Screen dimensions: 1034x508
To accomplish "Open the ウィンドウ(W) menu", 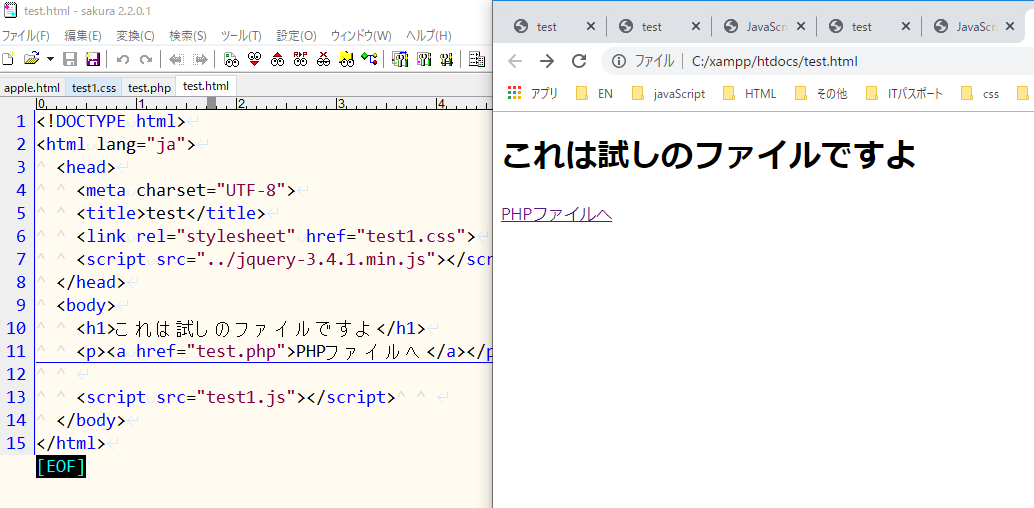I will 361,35.
